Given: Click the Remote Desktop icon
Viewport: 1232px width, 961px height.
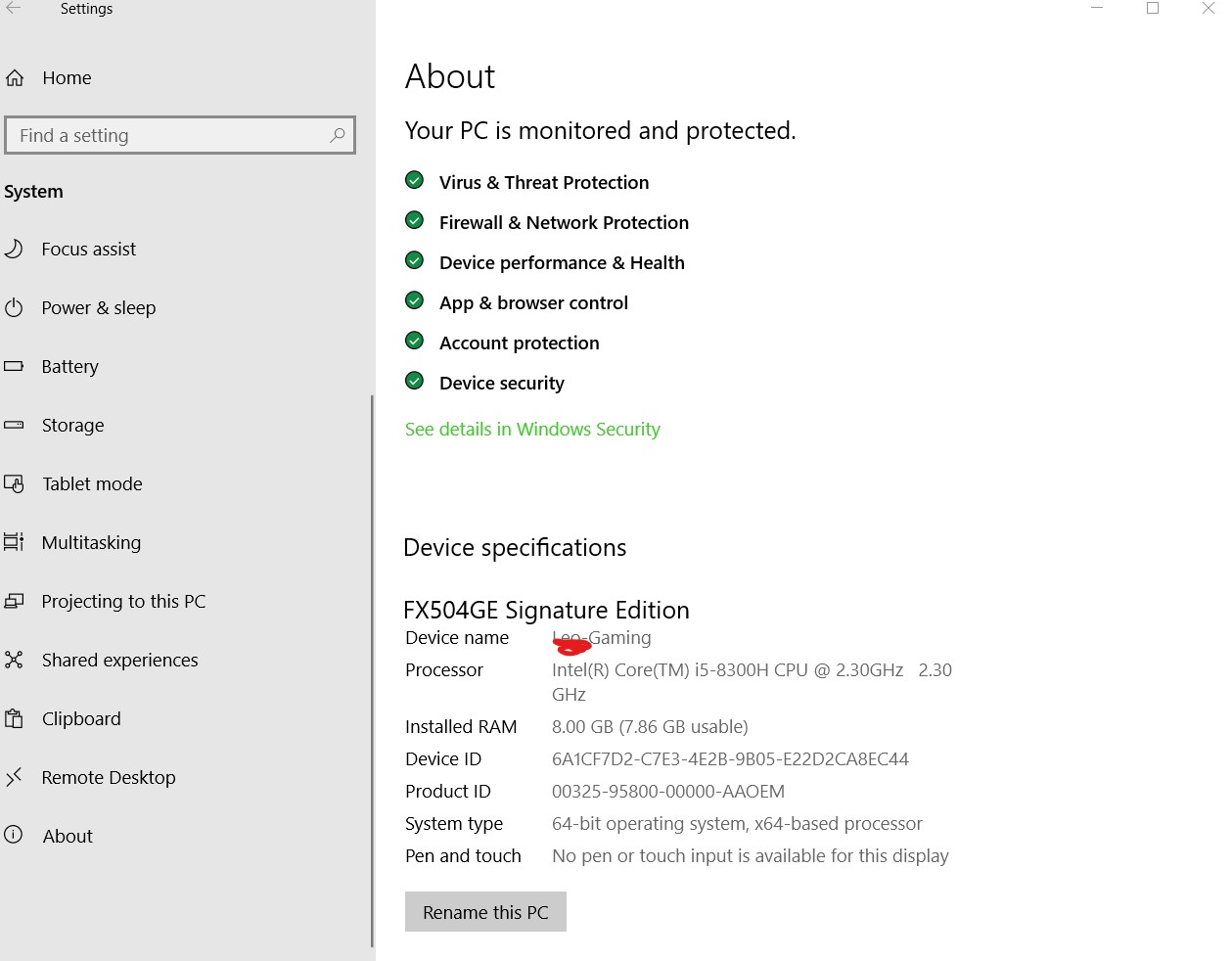Looking at the screenshot, I should click(14, 777).
